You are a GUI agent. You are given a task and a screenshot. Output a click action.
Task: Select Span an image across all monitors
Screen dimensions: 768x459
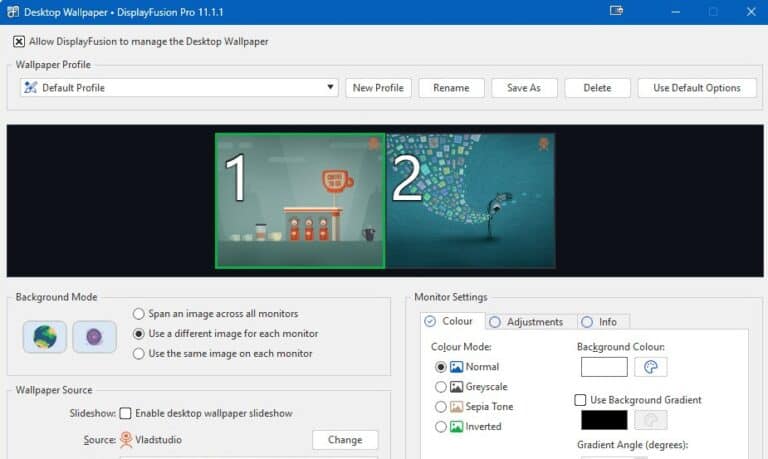pyautogui.click(x=139, y=314)
